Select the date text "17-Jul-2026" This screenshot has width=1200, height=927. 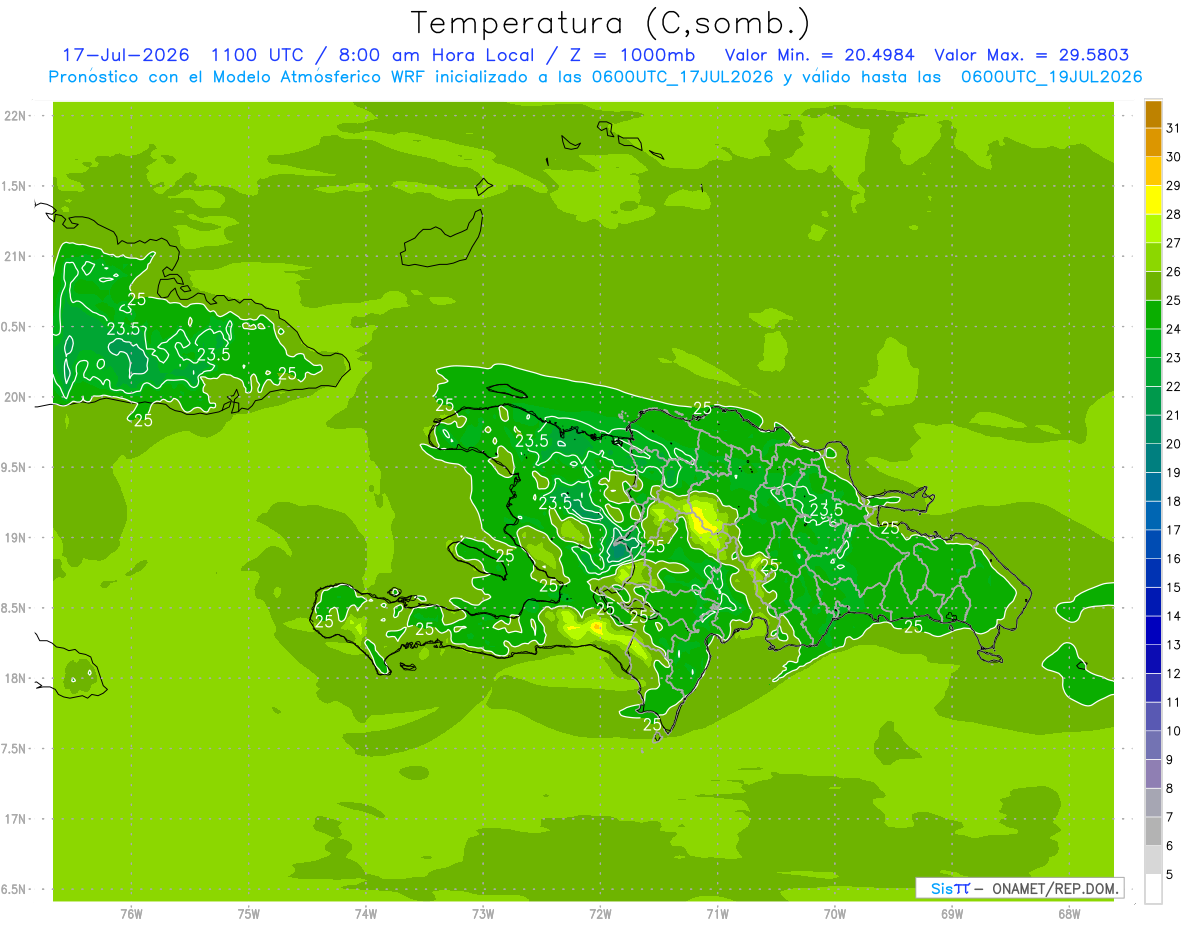click(126, 56)
